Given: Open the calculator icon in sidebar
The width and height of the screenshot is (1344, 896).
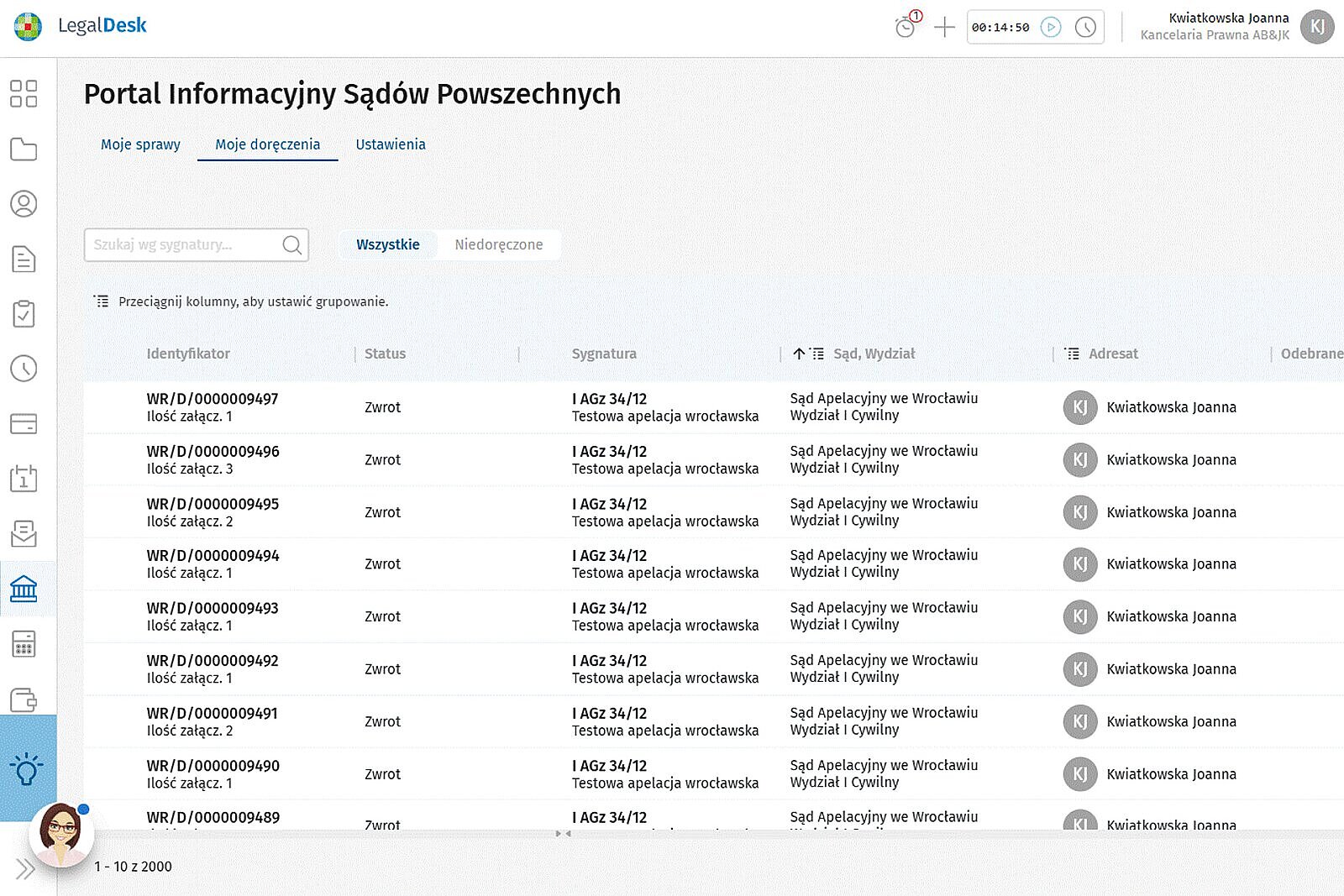Looking at the screenshot, I should pos(24,644).
